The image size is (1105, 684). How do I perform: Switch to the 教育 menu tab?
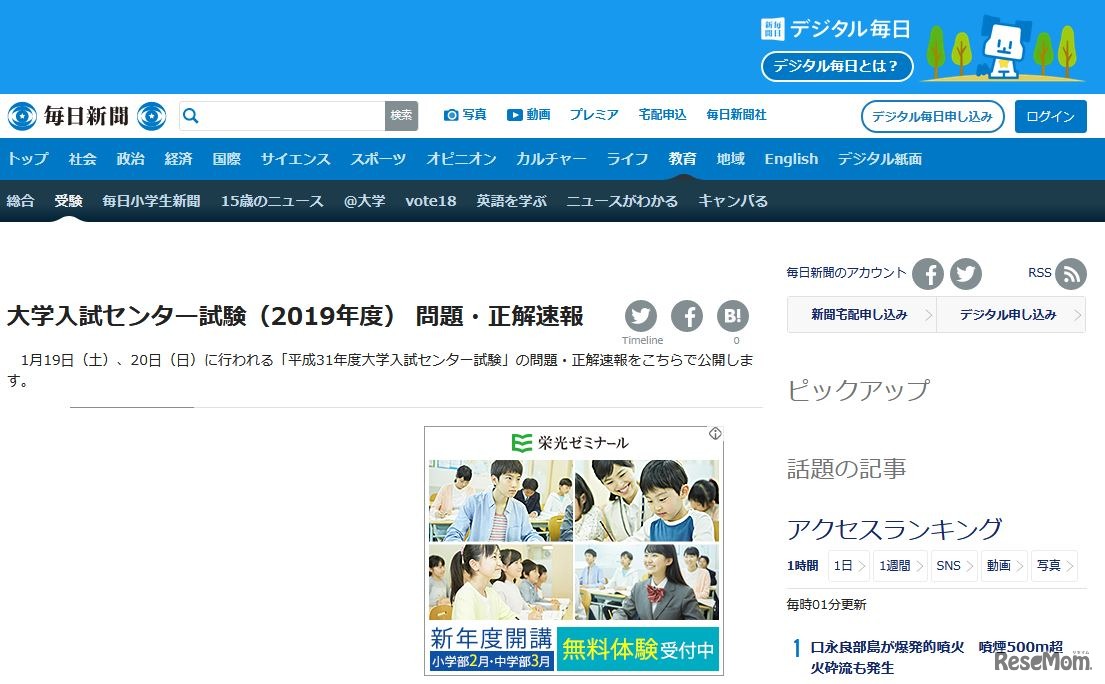tap(682, 158)
